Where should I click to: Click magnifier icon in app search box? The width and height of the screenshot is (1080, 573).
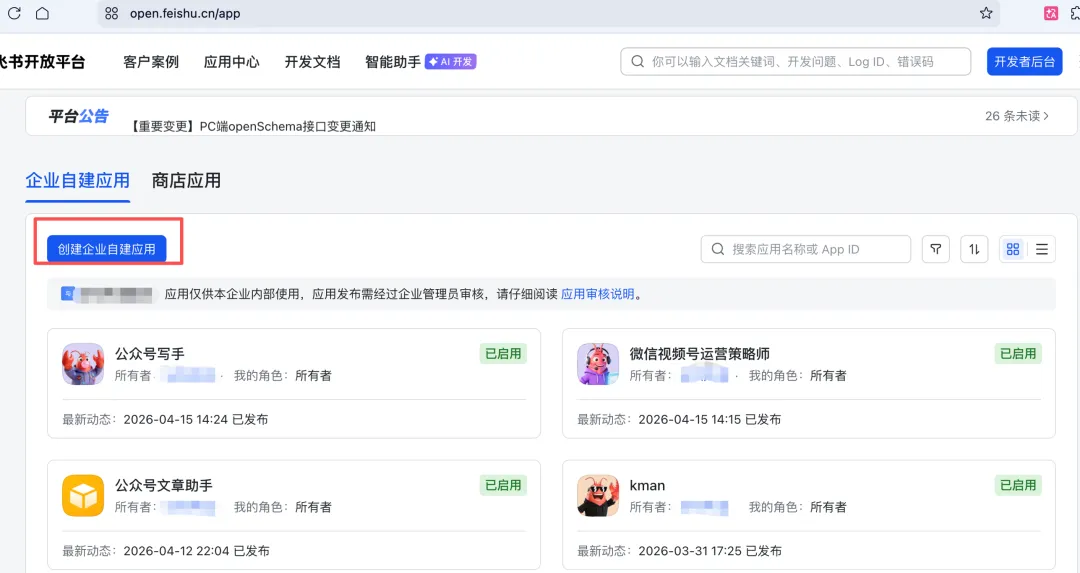coord(718,249)
